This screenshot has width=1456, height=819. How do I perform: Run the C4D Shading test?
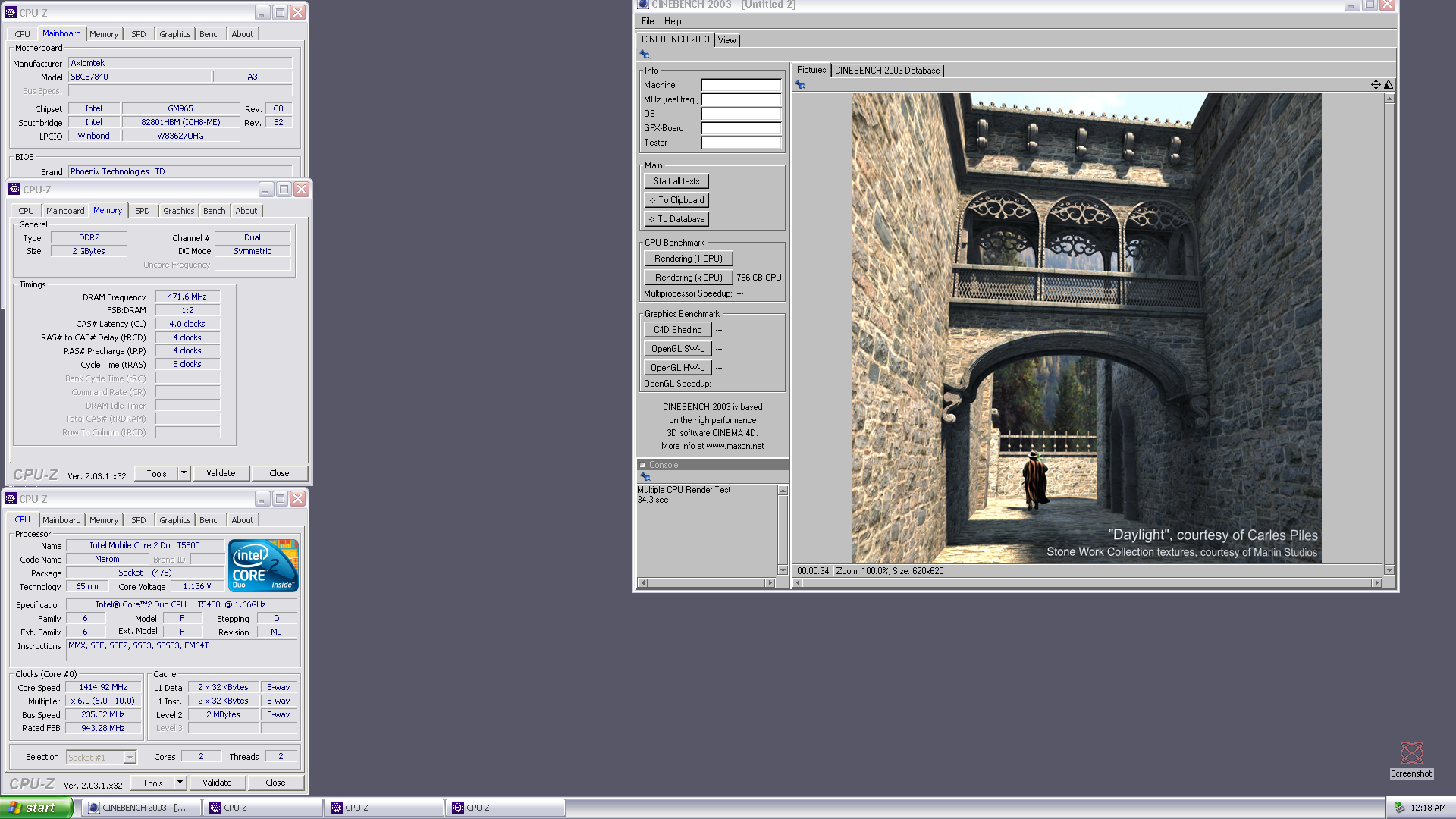click(x=678, y=330)
